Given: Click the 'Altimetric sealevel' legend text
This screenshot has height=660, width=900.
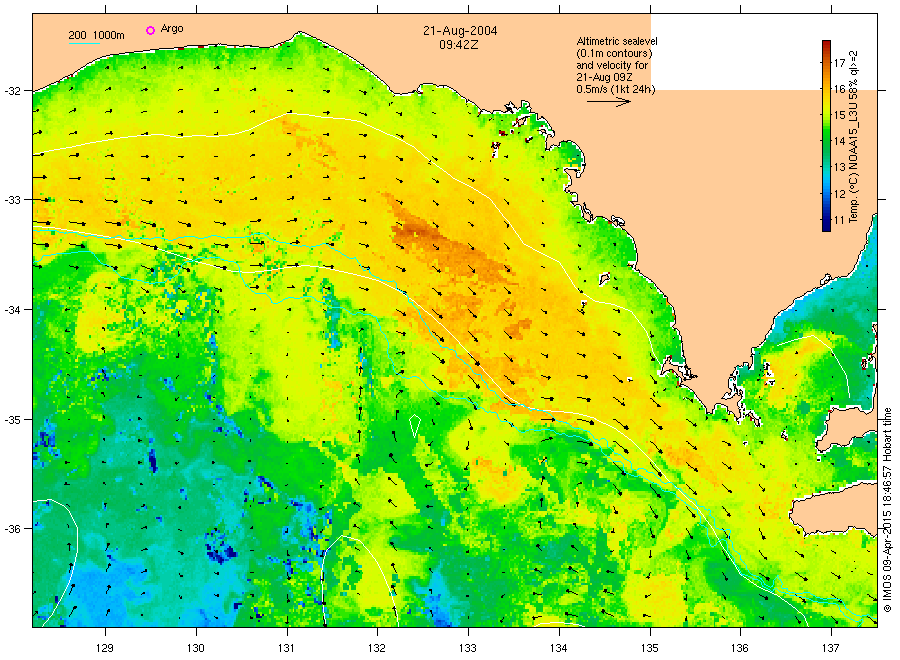Looking at the screenshot, I should [x=617, y=41].
